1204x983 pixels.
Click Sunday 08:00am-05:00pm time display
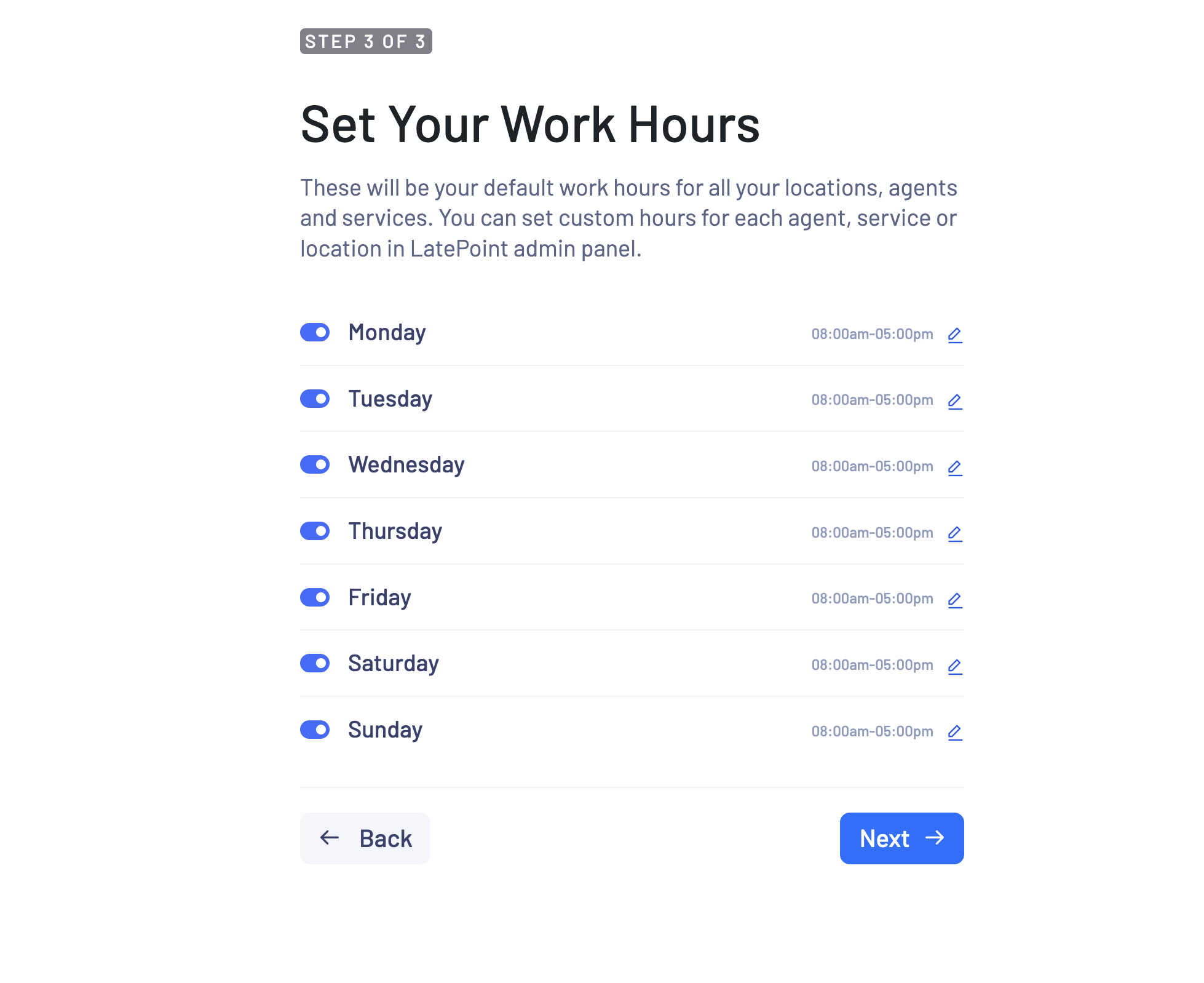[872, 731]
